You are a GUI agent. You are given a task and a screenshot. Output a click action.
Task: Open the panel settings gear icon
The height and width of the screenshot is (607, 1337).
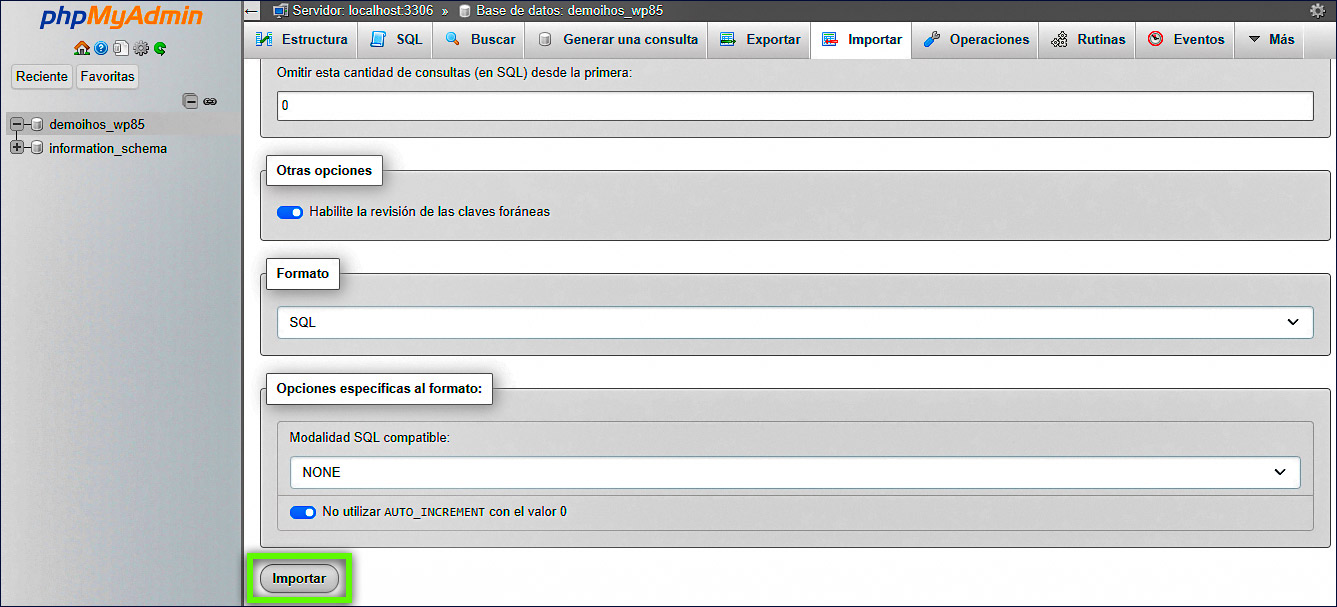[140, 48]
